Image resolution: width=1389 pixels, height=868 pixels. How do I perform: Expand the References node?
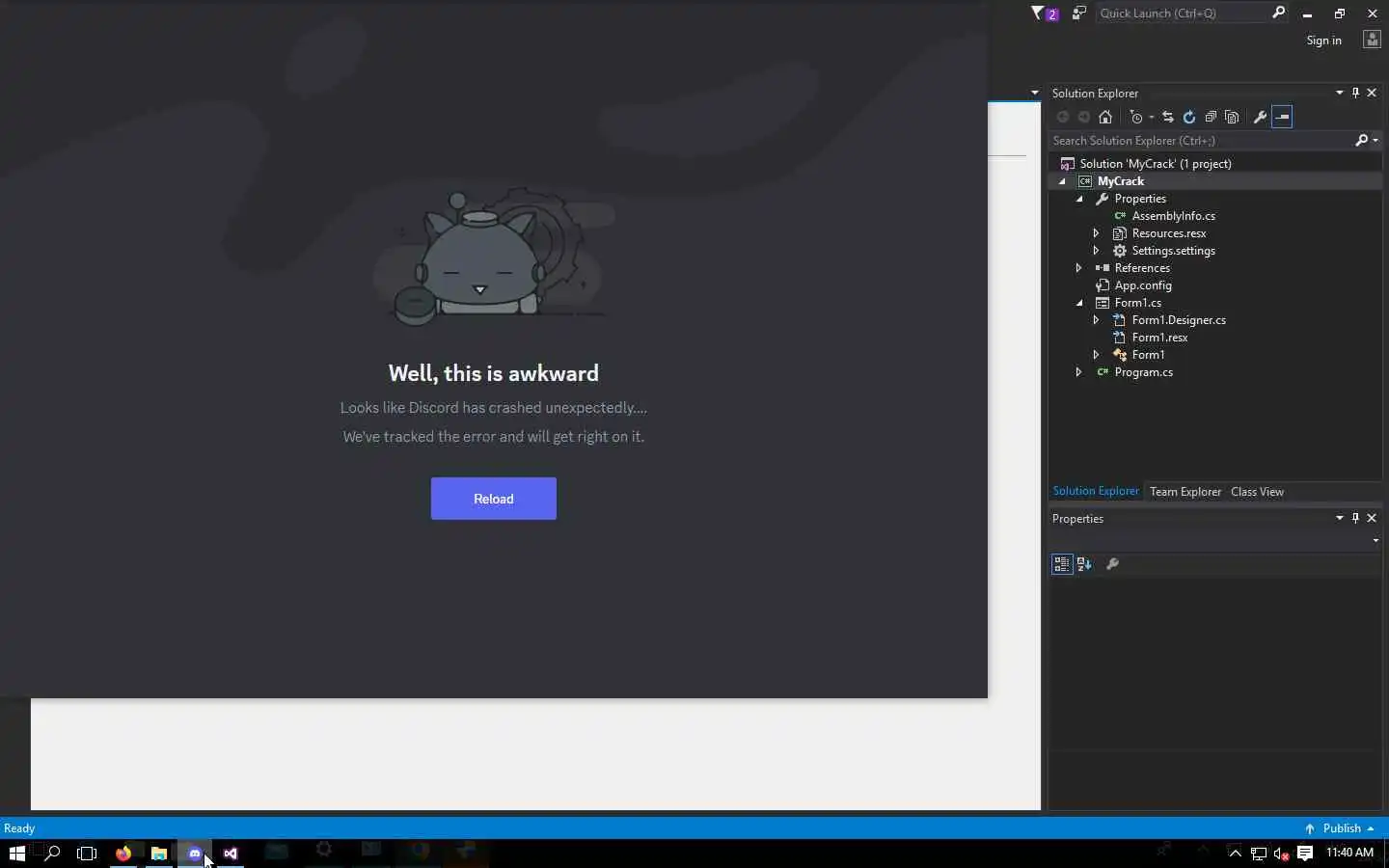(x=1078, y=268)
